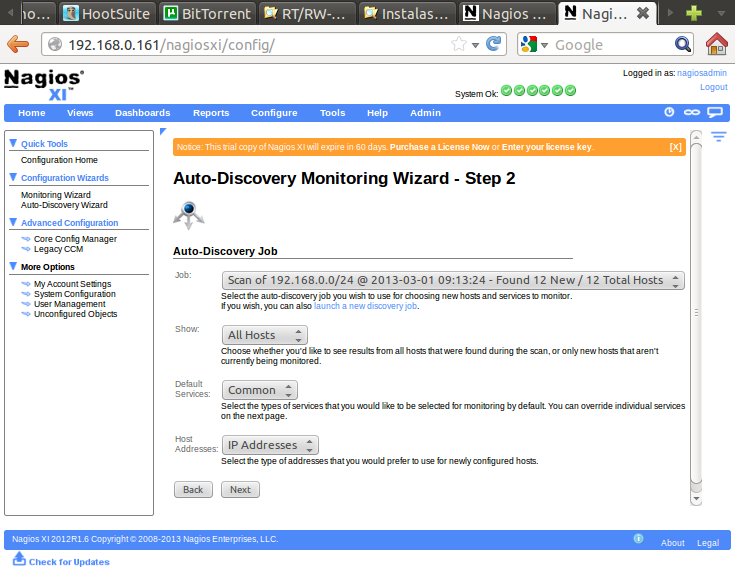Dismiss the trial notice with [X]
Viewport: 735px width, 576px height.
[x=676, y=147]
